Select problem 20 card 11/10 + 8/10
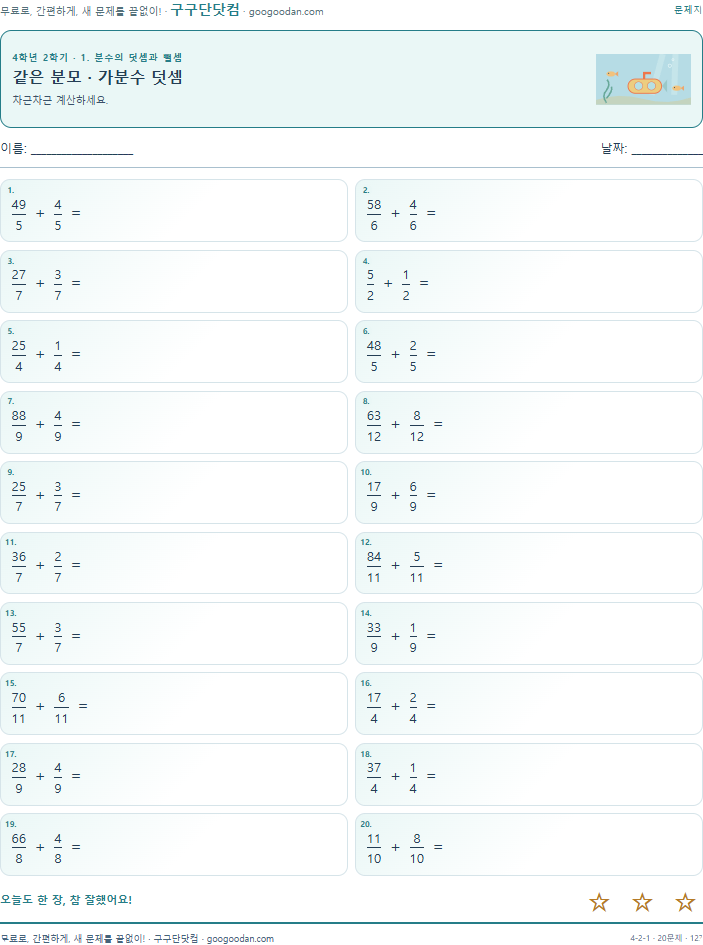Screen dimensions: 703x945 click(x=529, y=845)
